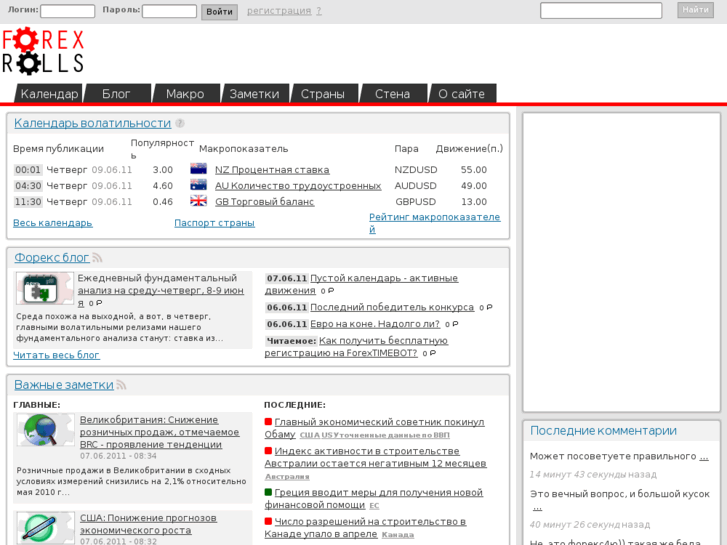
Task: Click the help icon beside Календарь волатильности
Action: coord(180,124)
